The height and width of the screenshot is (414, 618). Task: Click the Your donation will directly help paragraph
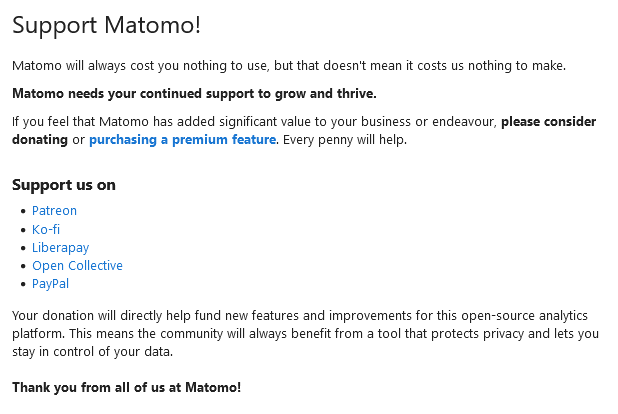305,334
